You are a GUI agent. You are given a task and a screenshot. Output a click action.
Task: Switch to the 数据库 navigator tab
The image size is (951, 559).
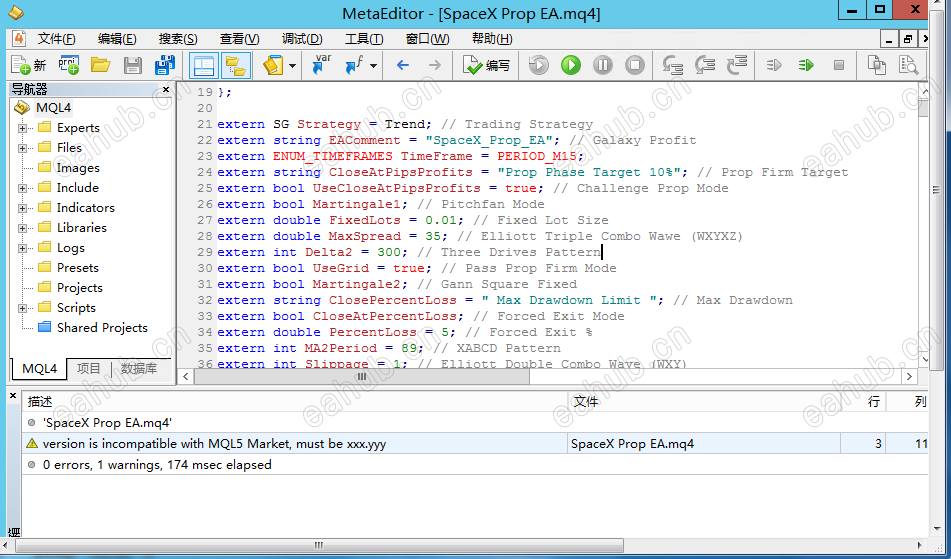coord(139,368)
